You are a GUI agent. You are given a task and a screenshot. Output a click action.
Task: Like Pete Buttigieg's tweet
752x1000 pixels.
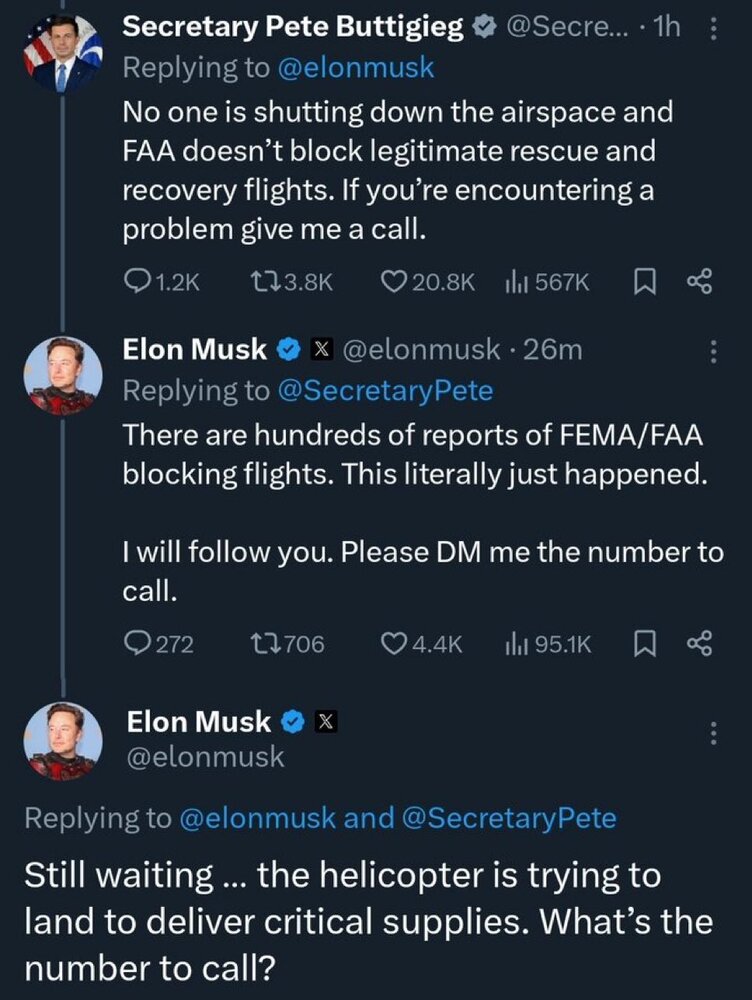coord(395,283)
